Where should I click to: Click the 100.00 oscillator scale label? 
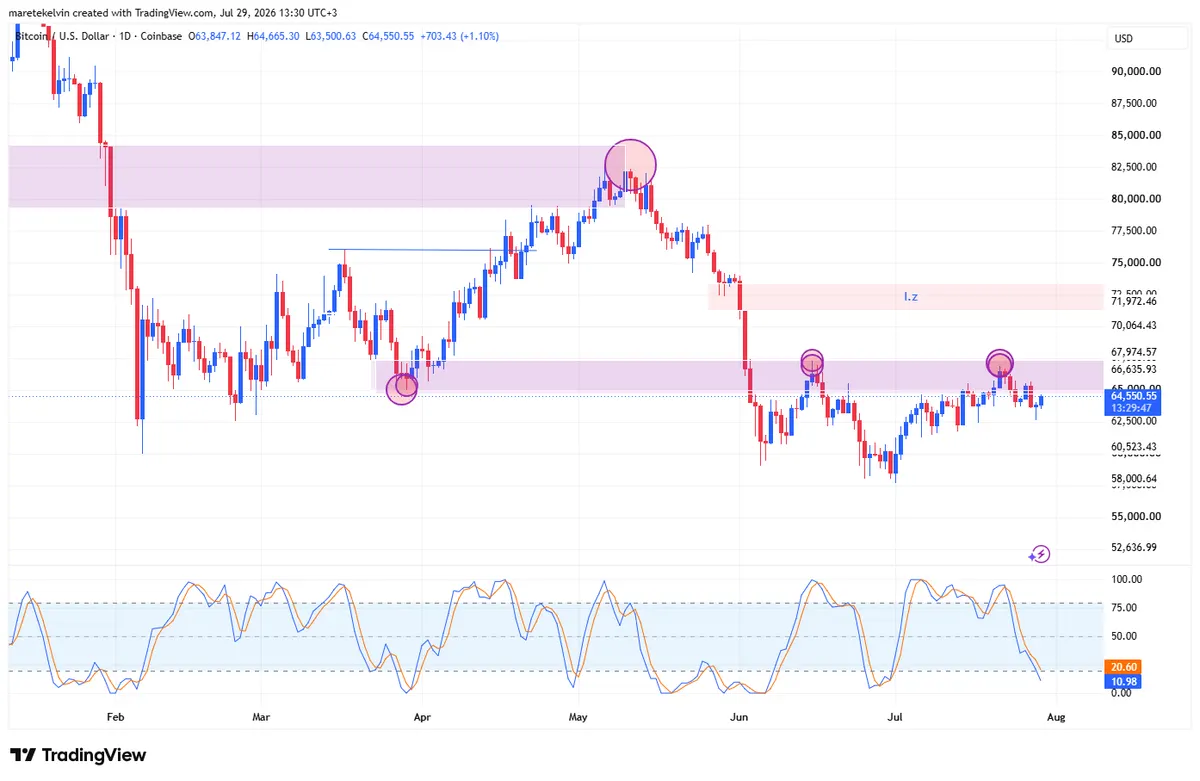tap(1126, 579)
